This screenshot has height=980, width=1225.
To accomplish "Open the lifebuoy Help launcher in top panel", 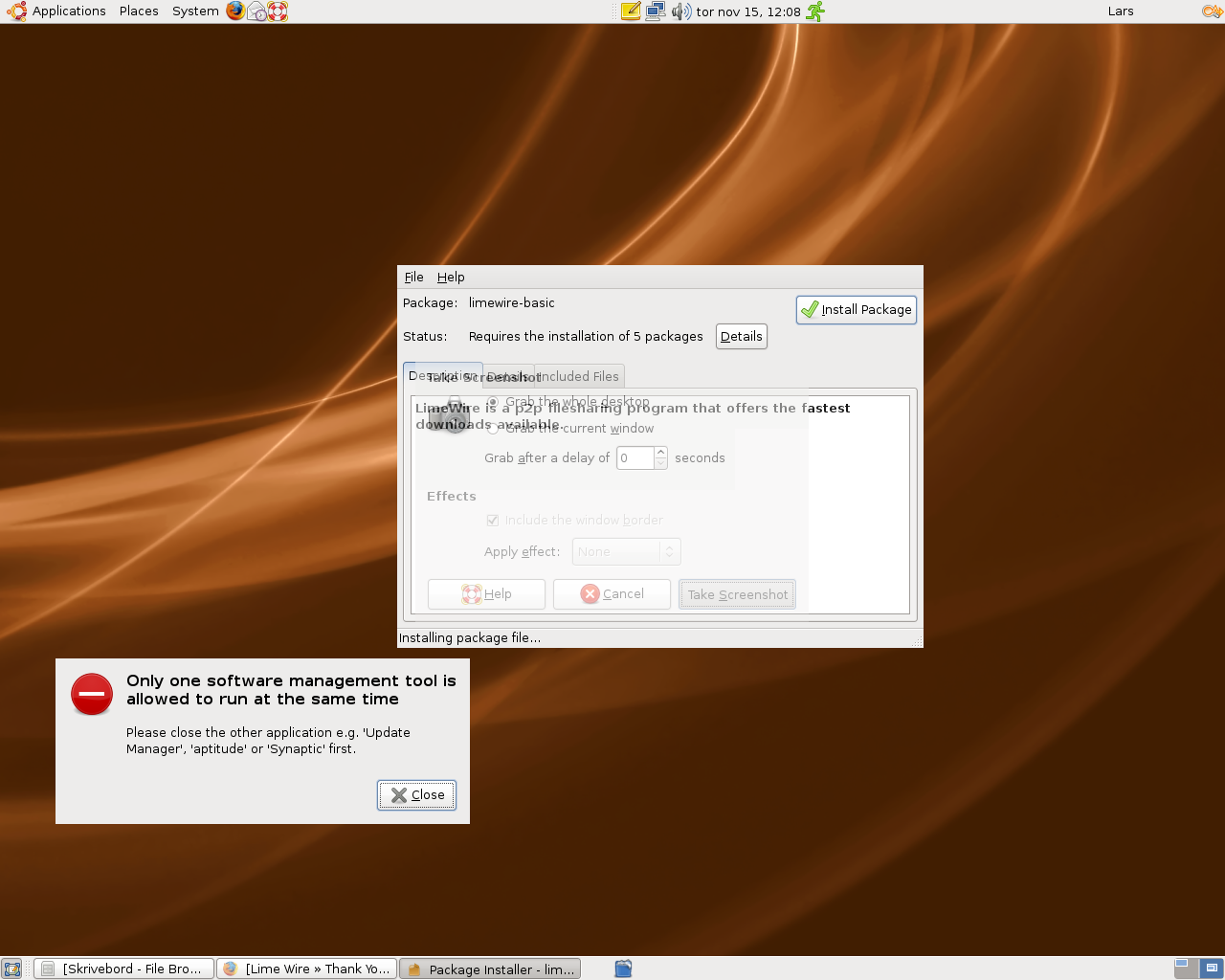I will 278,11.
